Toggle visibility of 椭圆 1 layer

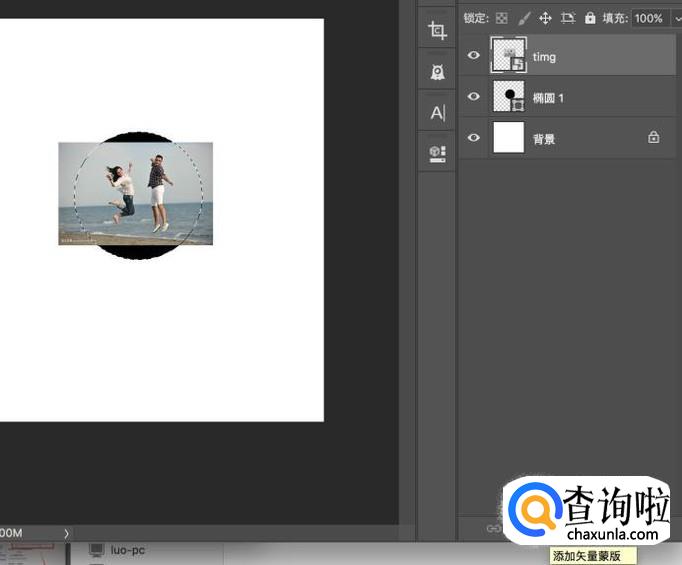pos(474,96)
